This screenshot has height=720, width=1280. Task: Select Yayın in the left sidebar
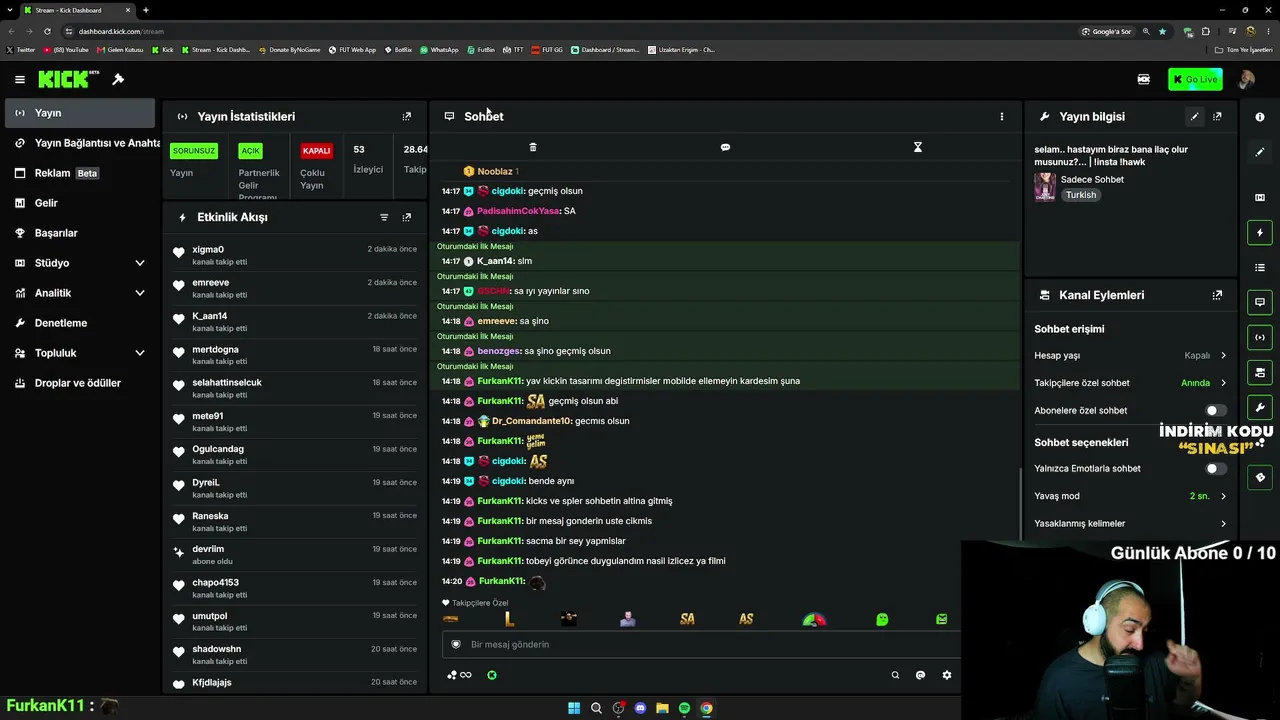click(x=80, y=113)
